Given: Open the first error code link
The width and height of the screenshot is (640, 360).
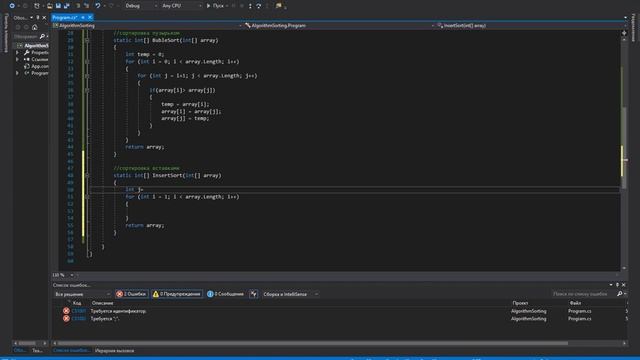Looking at the screenshot, I should click(78, 311).
